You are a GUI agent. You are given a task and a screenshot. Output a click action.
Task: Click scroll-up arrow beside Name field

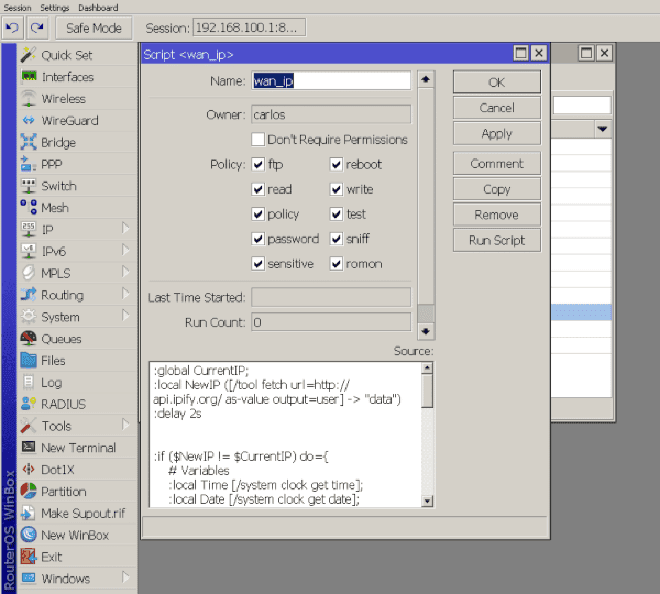point(426,79)
